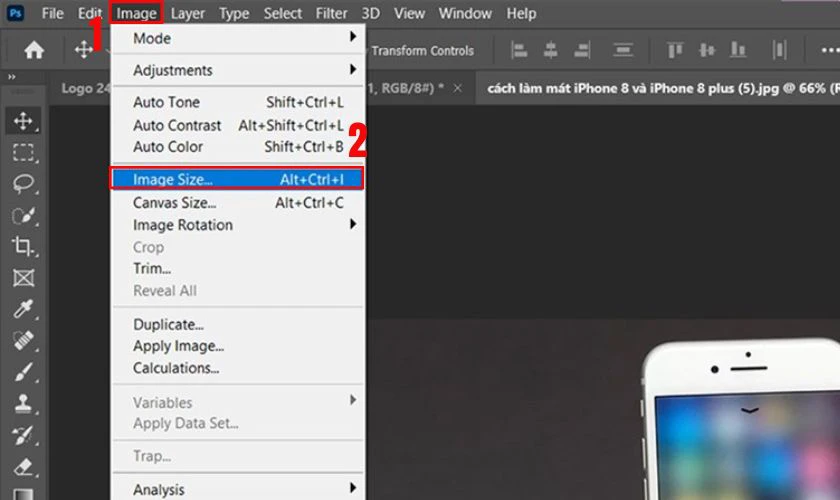Open the Window menu
840x500 pixels.
tap(465, 13)
